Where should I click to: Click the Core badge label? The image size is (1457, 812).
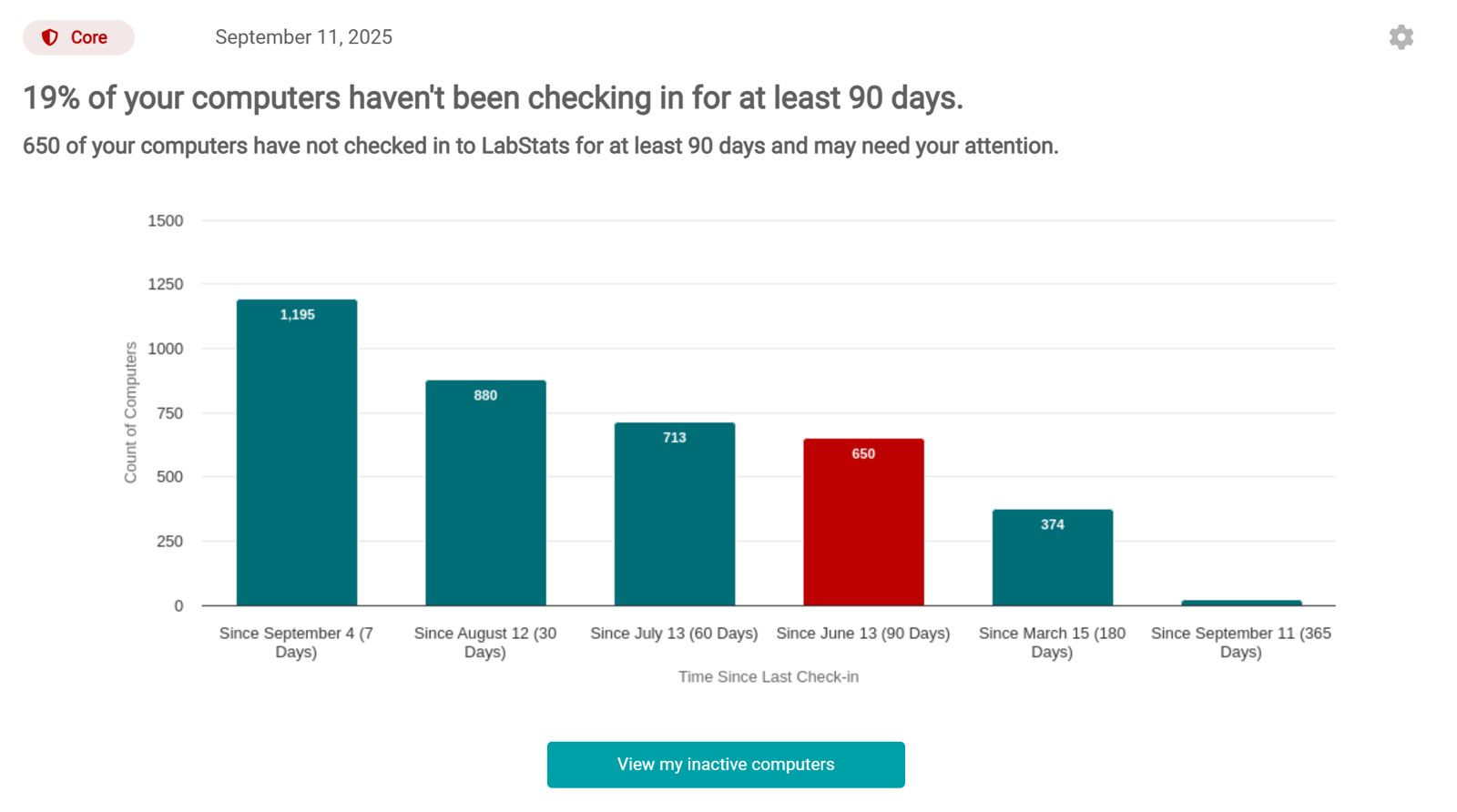click(89, 37)
